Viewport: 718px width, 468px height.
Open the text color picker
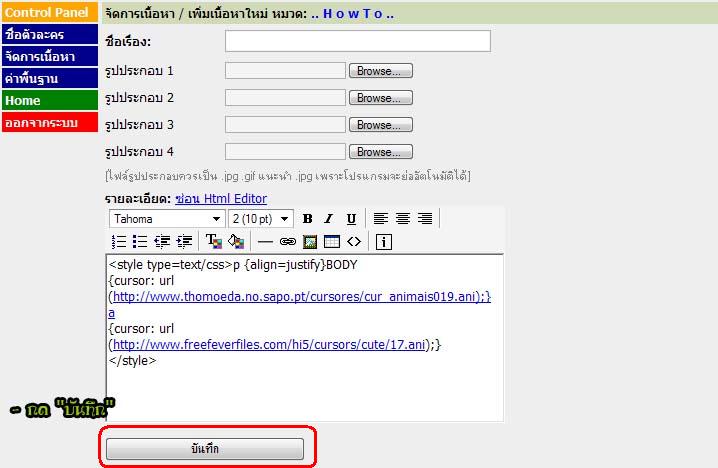click(214, 241)
